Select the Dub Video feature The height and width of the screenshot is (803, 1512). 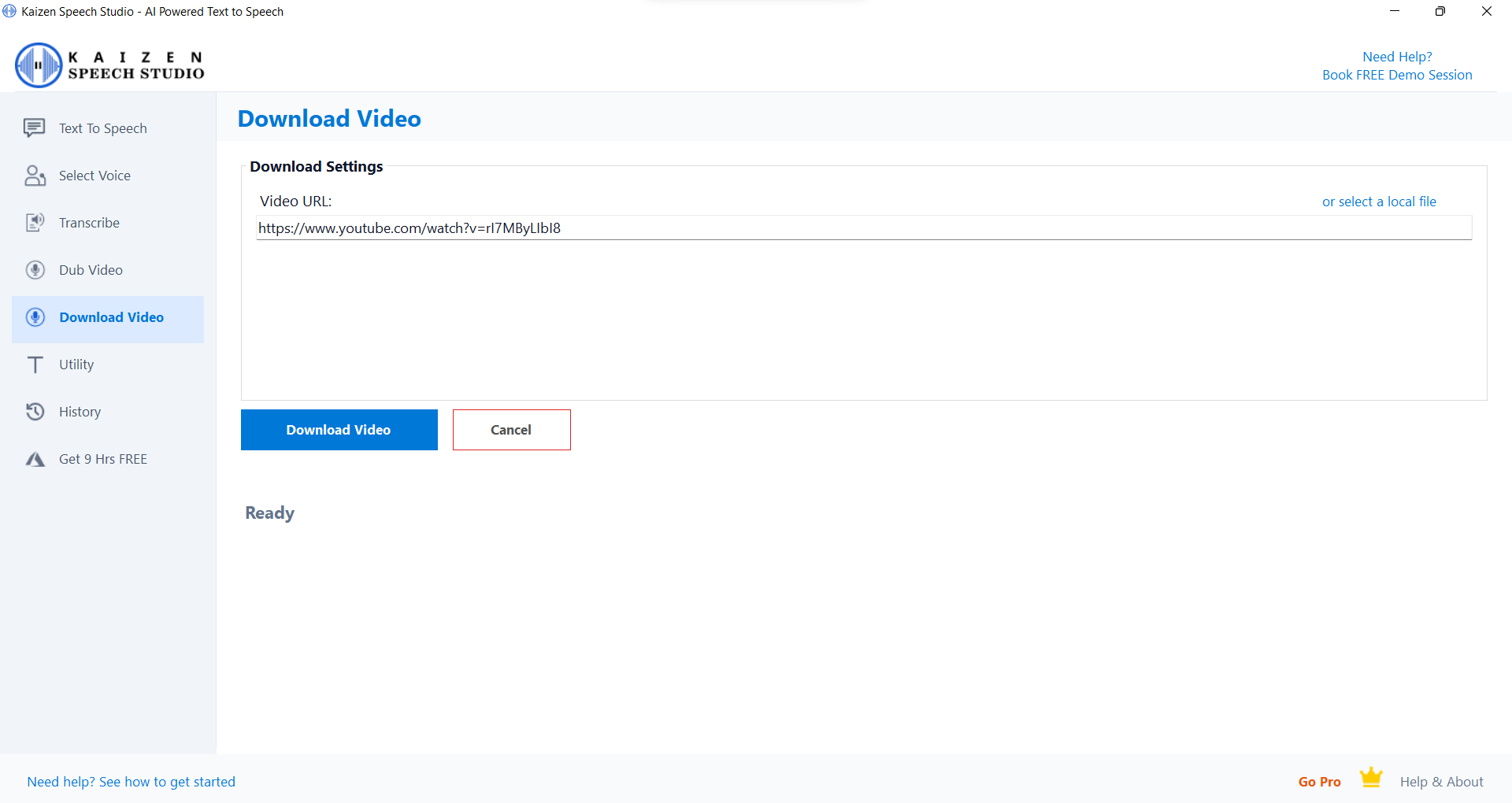click(x=91, y=269)
